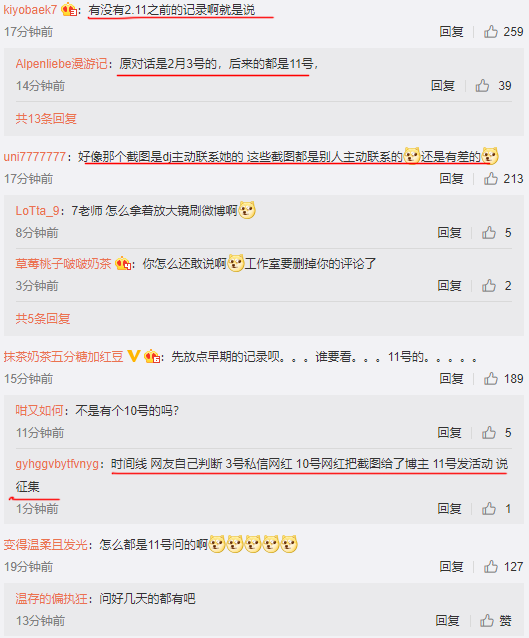This screenshot has width=529, height=638.
Task: Expand 共13条回复 replies thread
Action: pyautogui.click(x=46, y=119)
